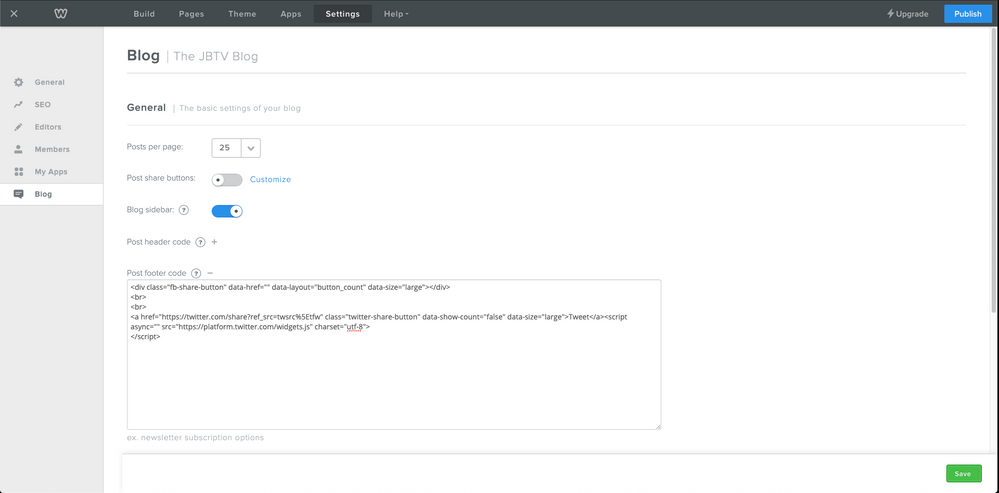Click the Editors pencil icon
Image resolution: width=999 pixels, height=493 pixels.
pos(18,127)
